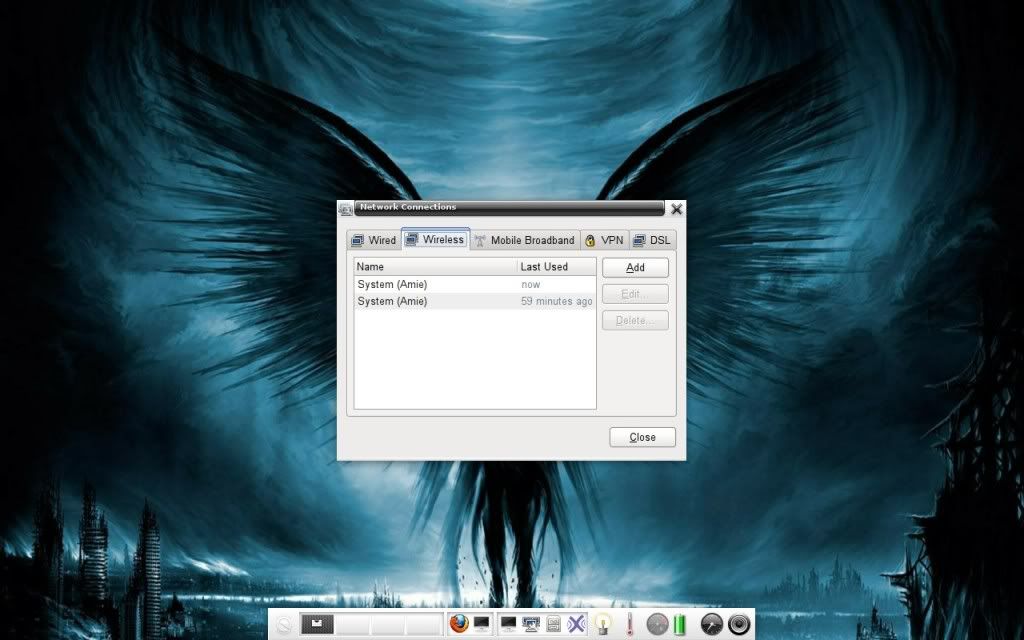Click the thermometer temperature gadget
1024x640 pixels.
pos(630,624)
